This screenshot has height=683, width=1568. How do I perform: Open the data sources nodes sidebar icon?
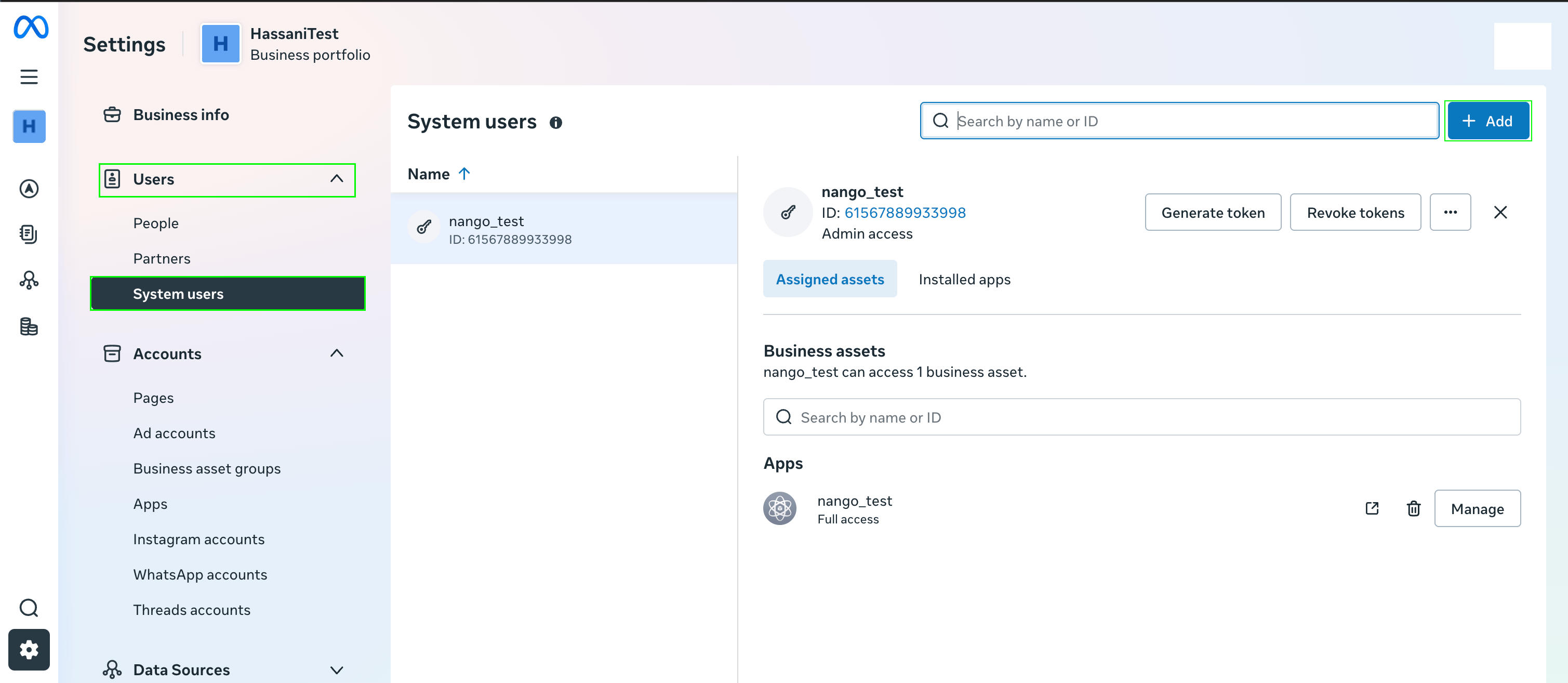(x=29, y=280)
